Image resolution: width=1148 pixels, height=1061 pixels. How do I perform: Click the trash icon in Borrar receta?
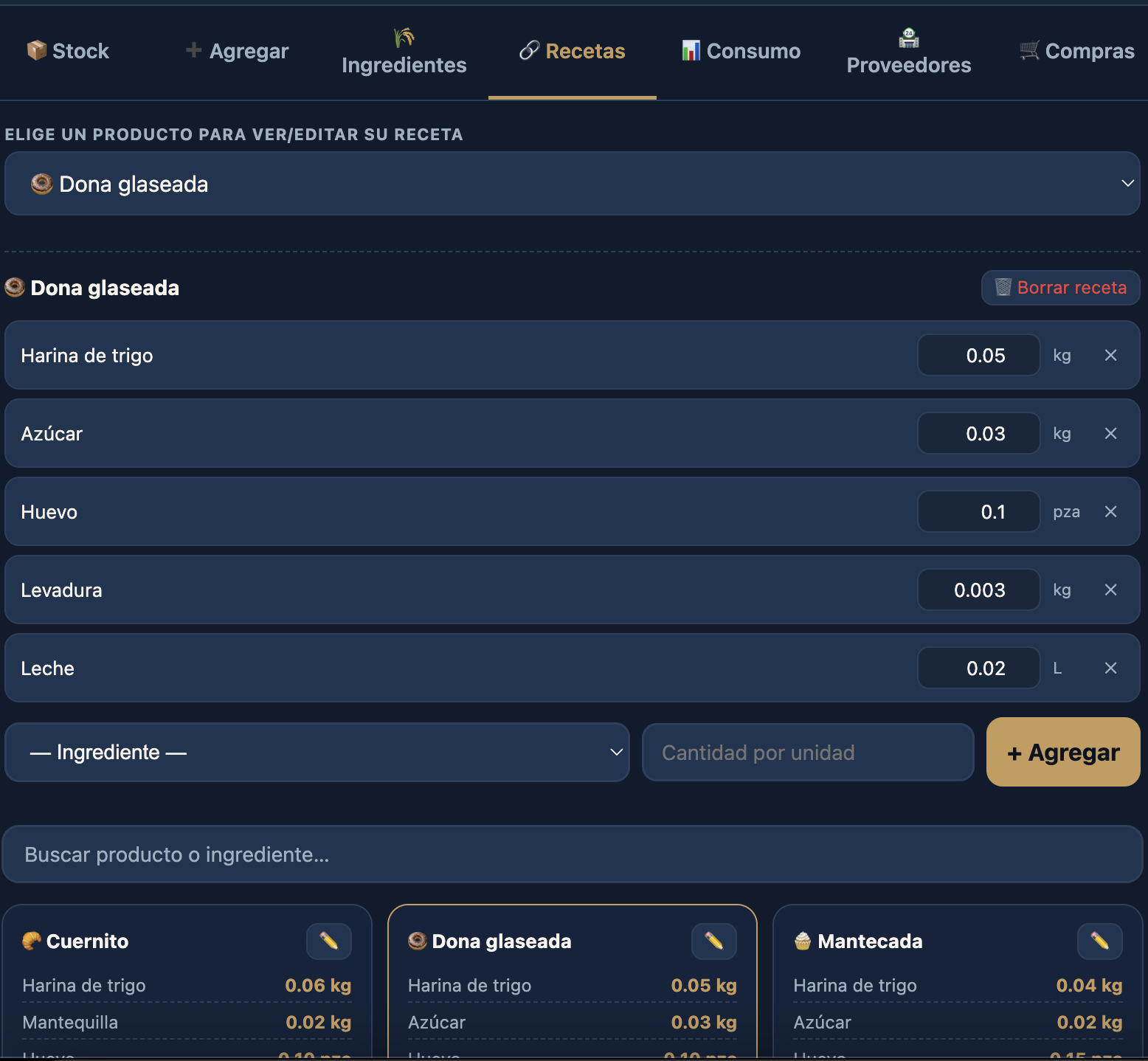point(1003,287)
